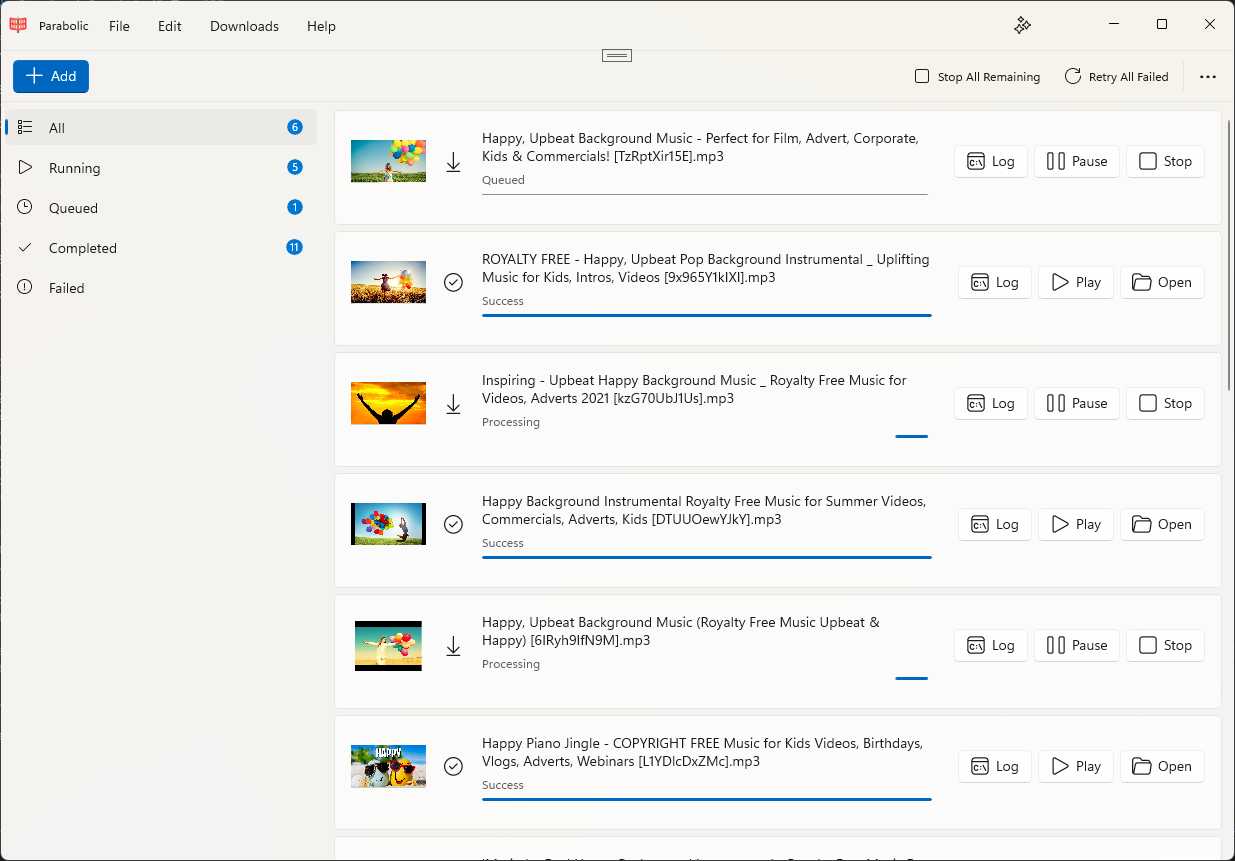
Task: Click 'Processing' status of 6IRyh9IfN9M download
Action: coord(511,664)
